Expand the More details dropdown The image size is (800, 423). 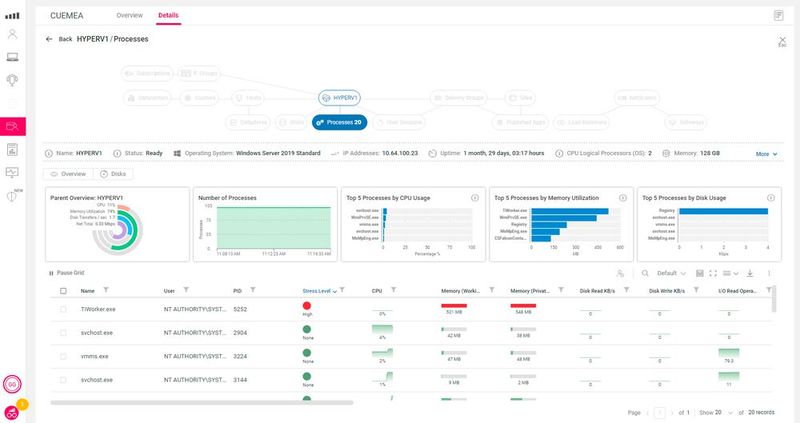click(x=766, y=154)
